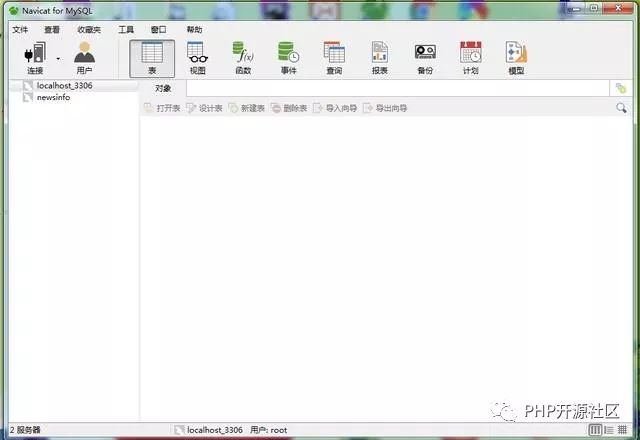Screen dimensions: 640x440
Task: Select the Table (表) toolbar icon
Action: (152, 58)
